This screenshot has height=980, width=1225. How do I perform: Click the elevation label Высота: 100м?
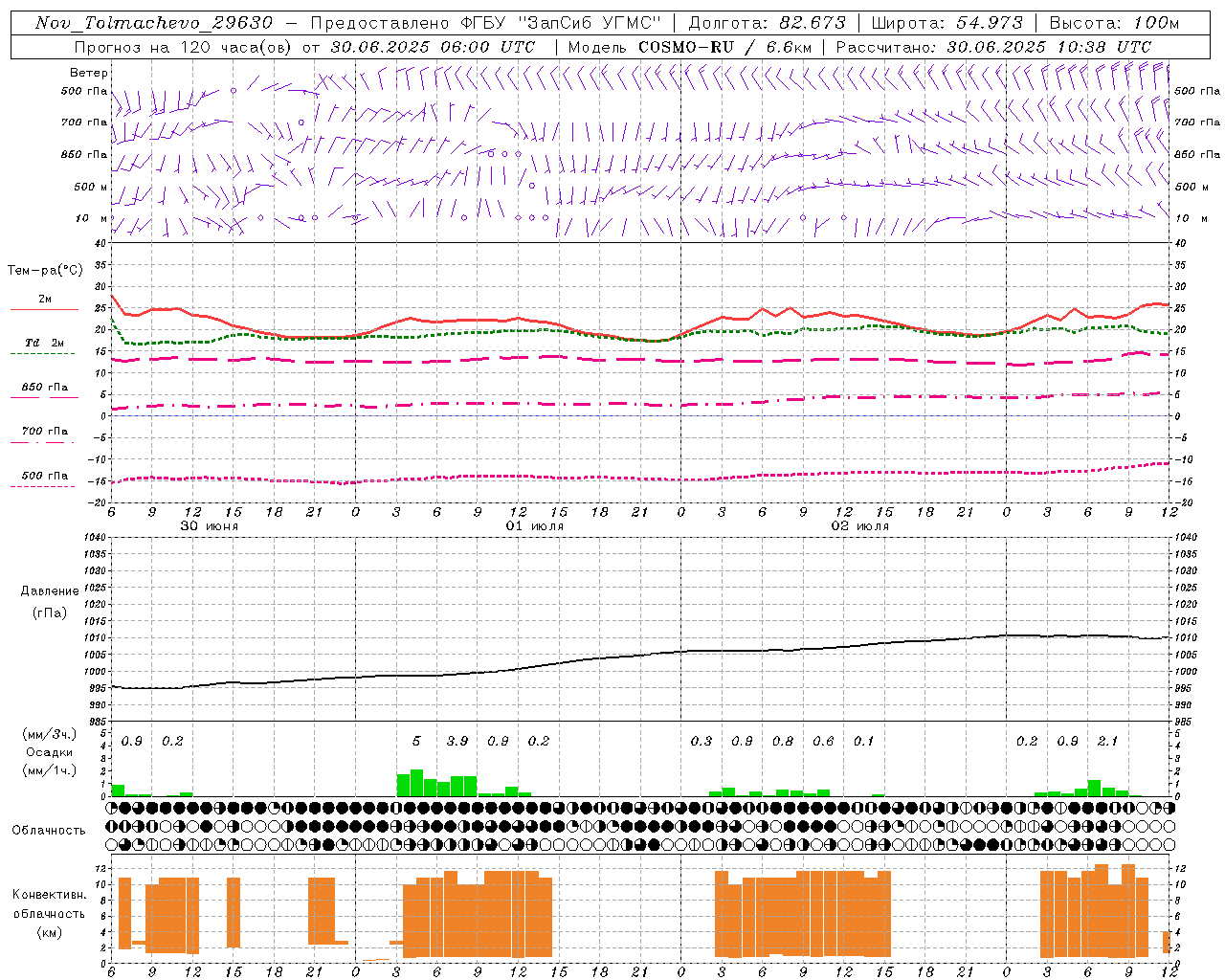click(x=1114, y=23)
